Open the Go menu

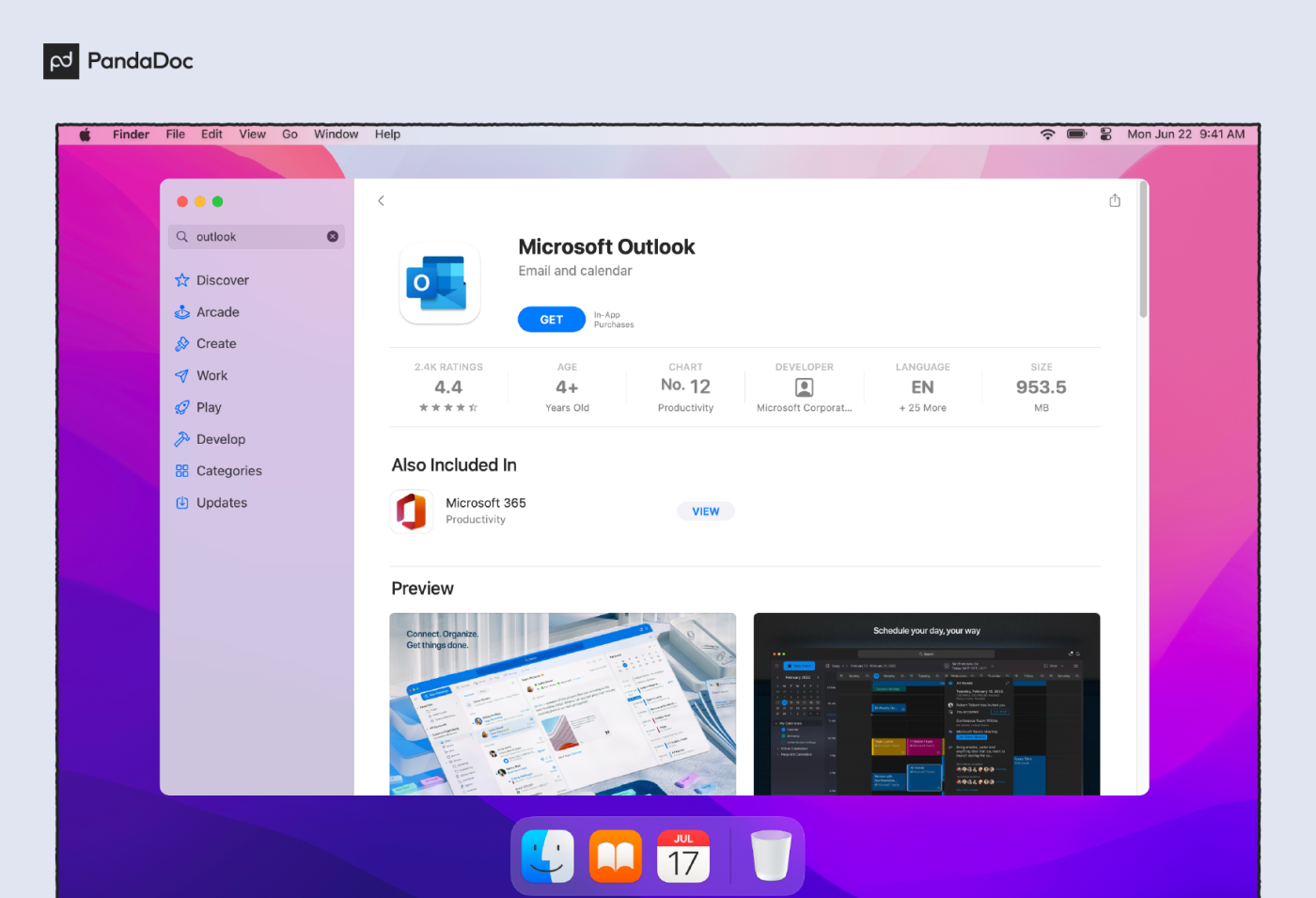tap(290, 134)
